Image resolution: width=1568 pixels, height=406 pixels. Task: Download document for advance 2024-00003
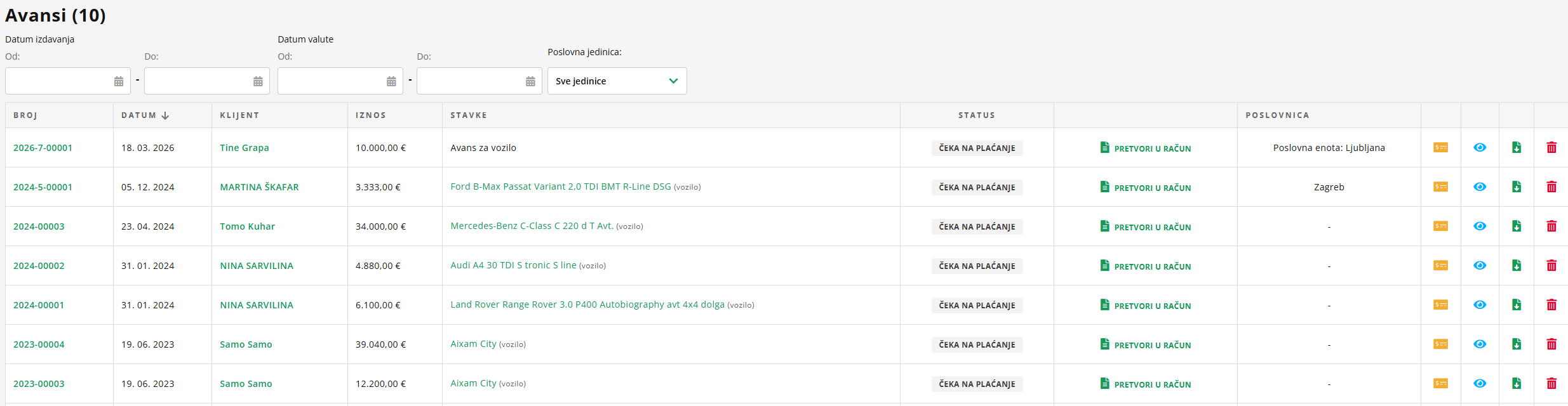pyautogui.click(x=1516, y=226)
